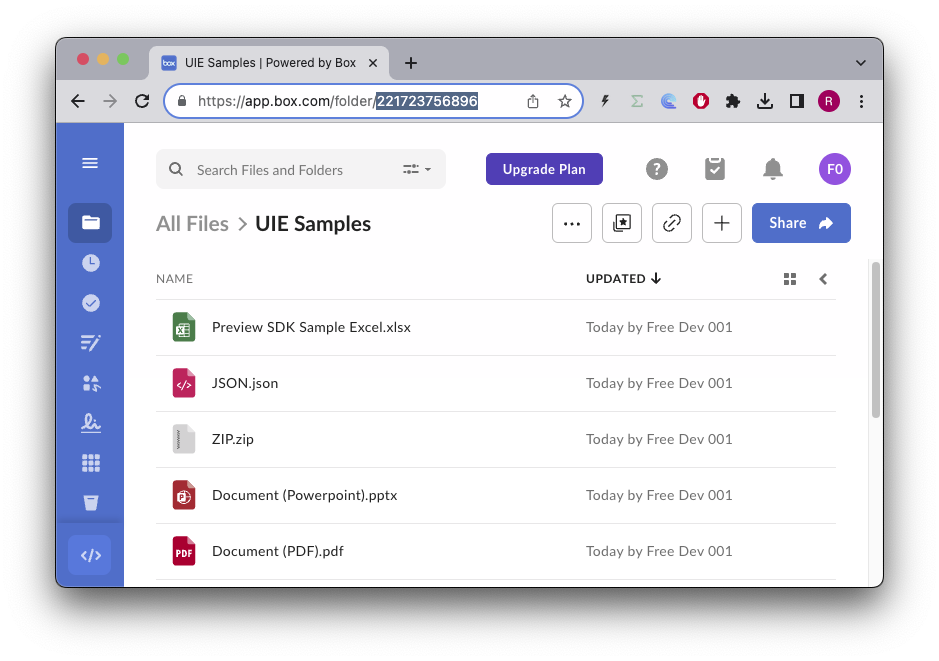Click the PDF file icon

pos(184,551)
